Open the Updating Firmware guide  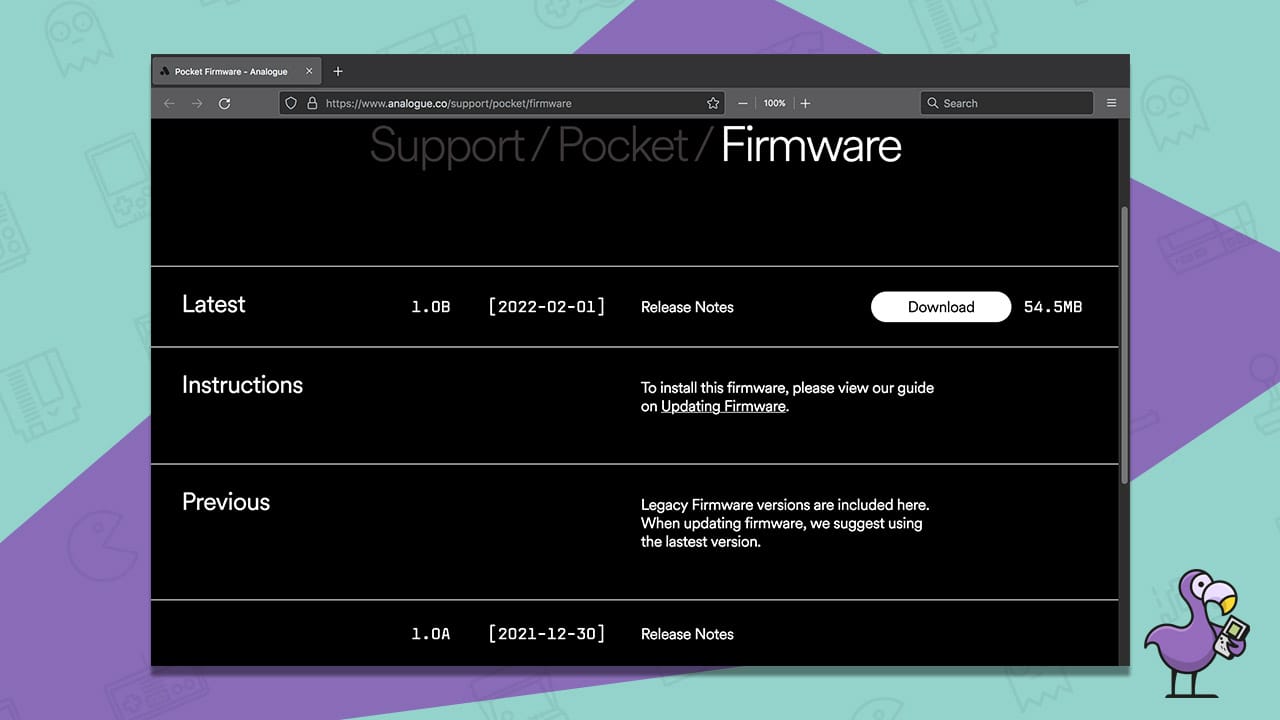722,406
